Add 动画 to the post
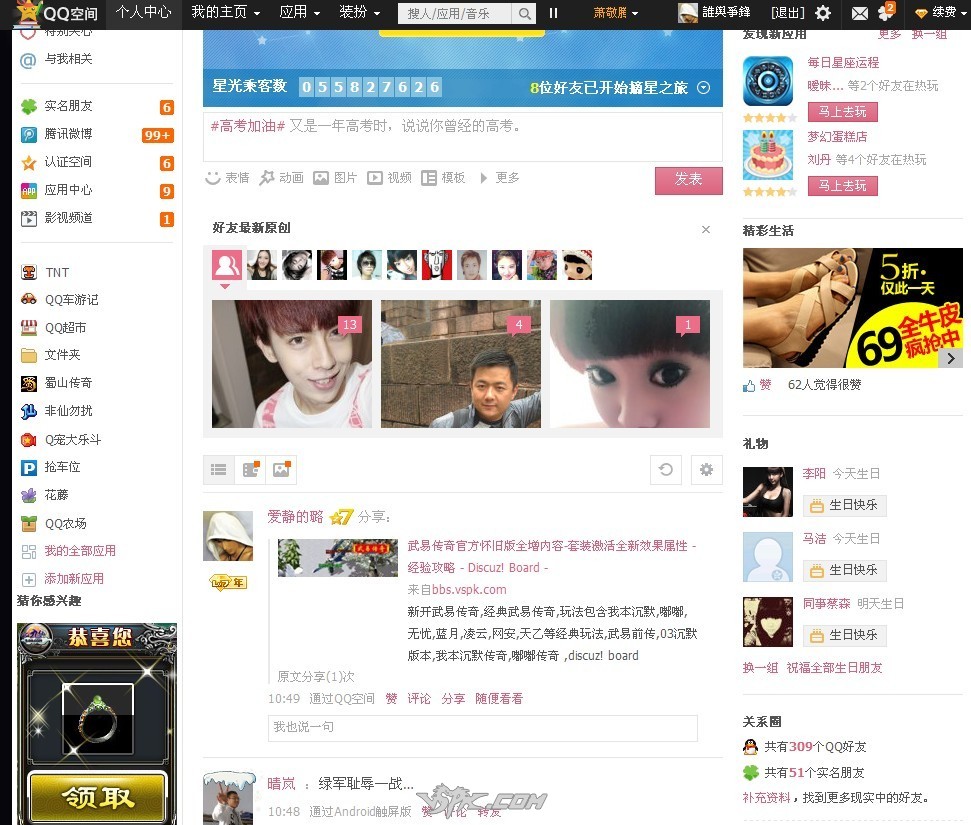The height and width of the screenshot is (825, 971). click(x=282, y=178)
